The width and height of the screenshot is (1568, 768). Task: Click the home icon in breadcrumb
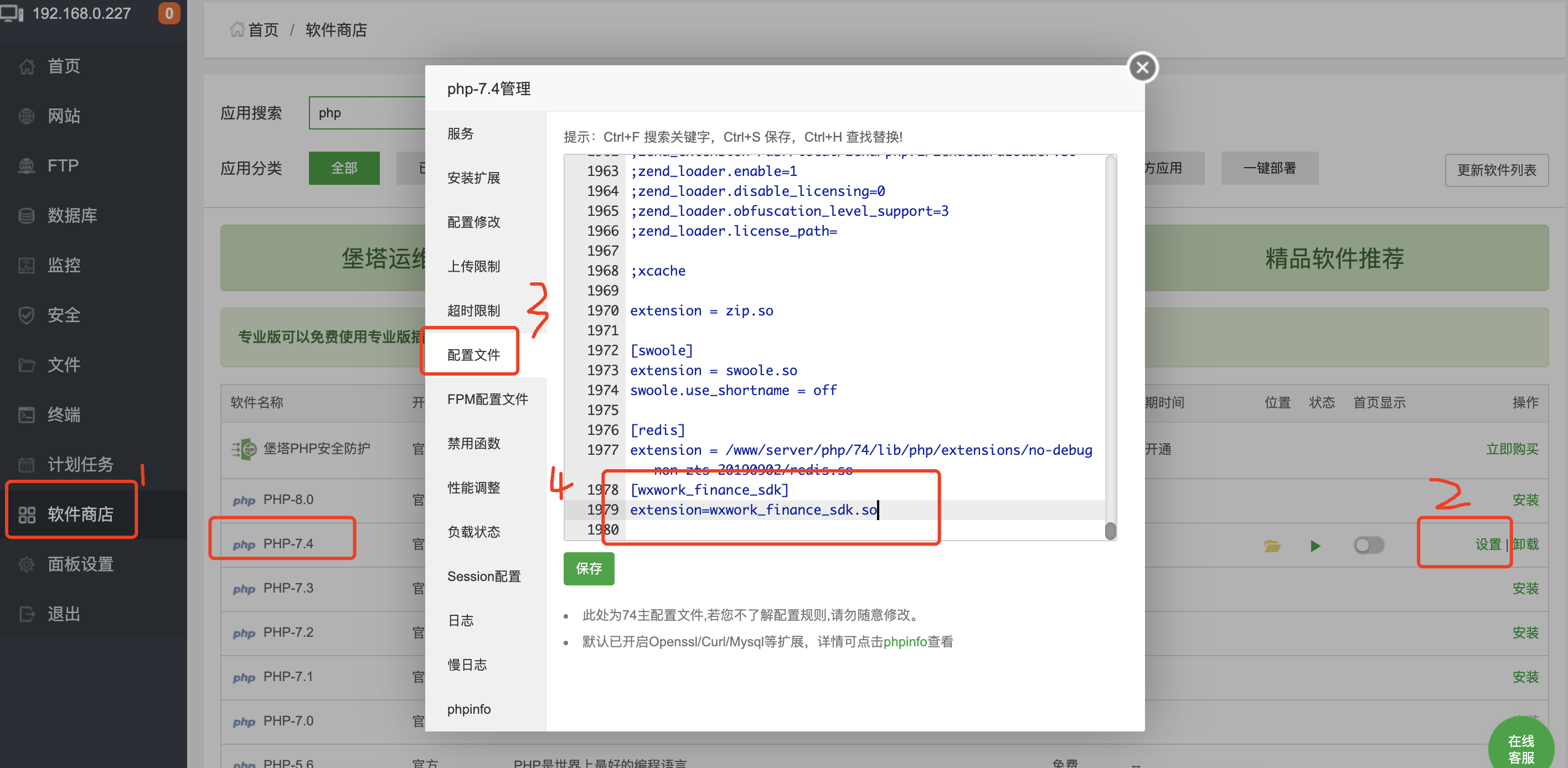point(236,29)
